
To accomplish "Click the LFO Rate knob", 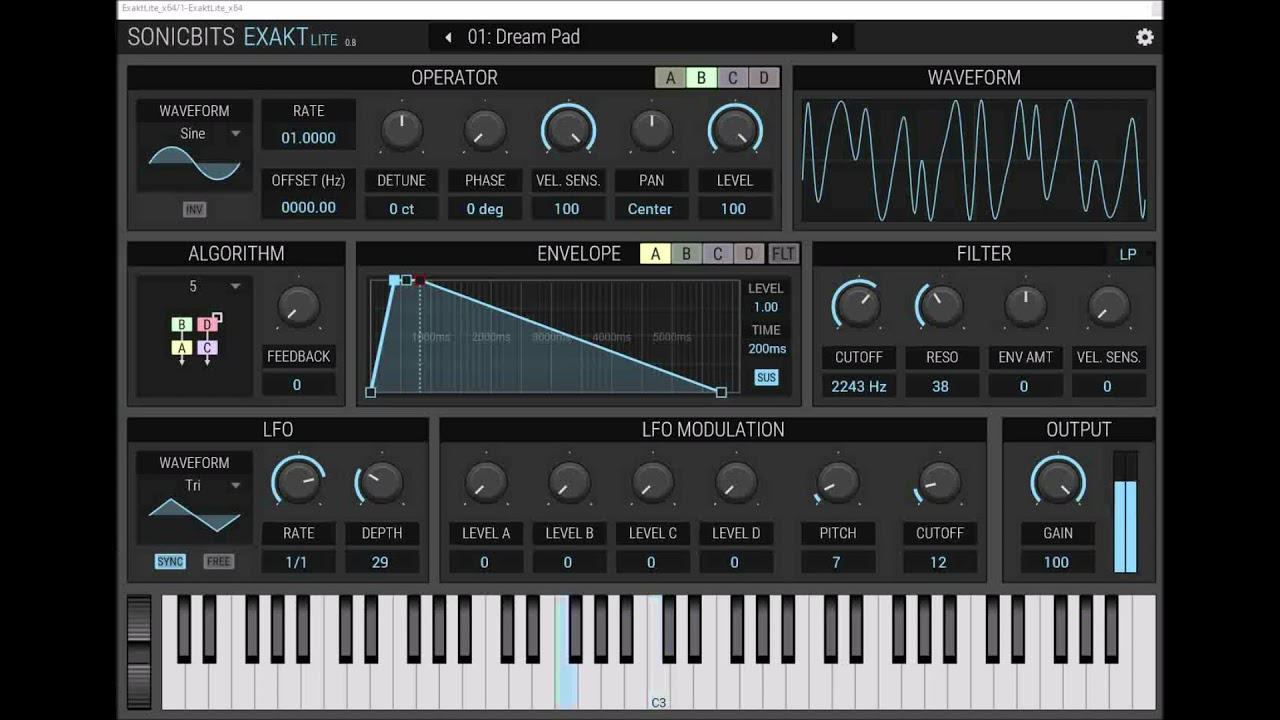I will click(x=298, y=483).
